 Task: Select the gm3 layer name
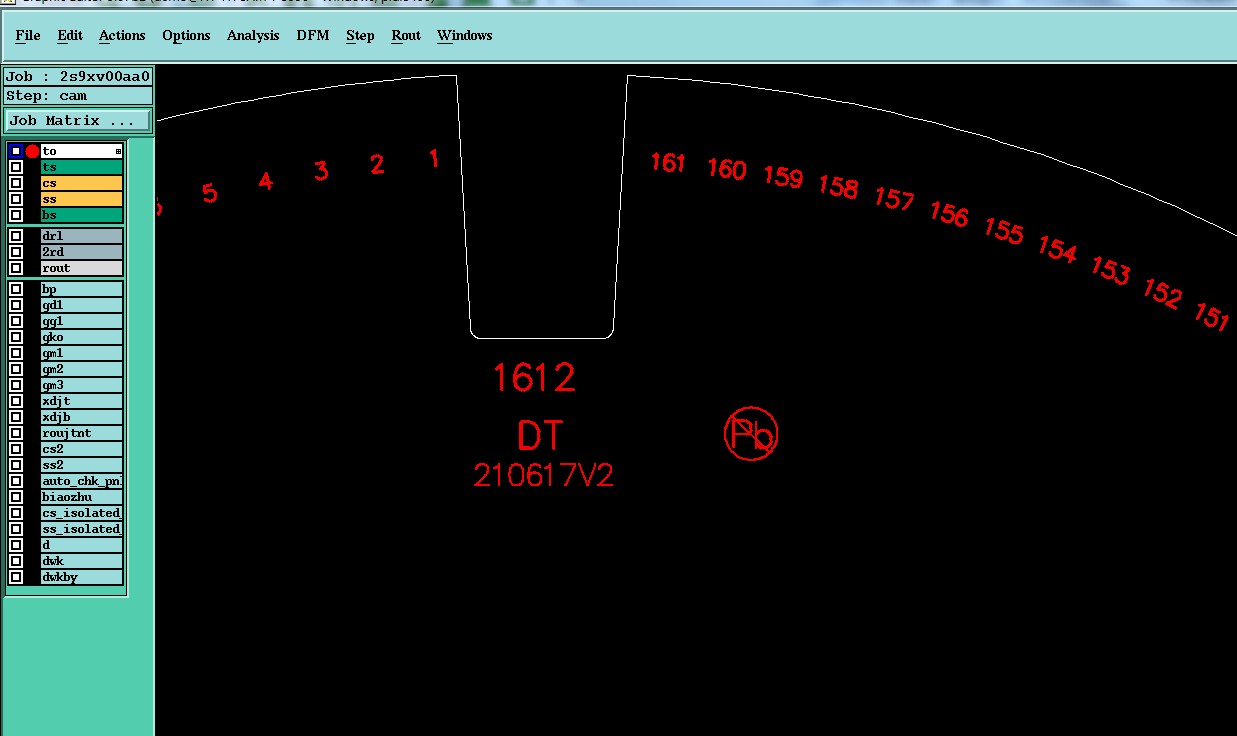click(81, 385)
